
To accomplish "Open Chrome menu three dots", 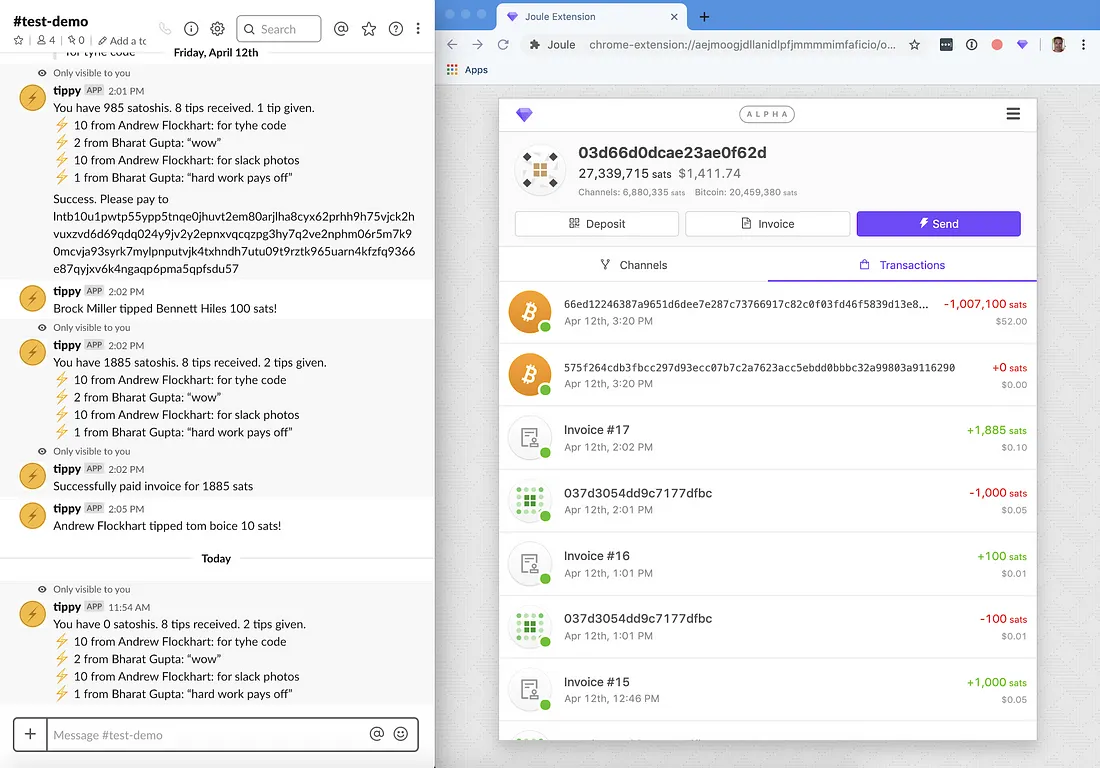I will (x=1083, y=45).
